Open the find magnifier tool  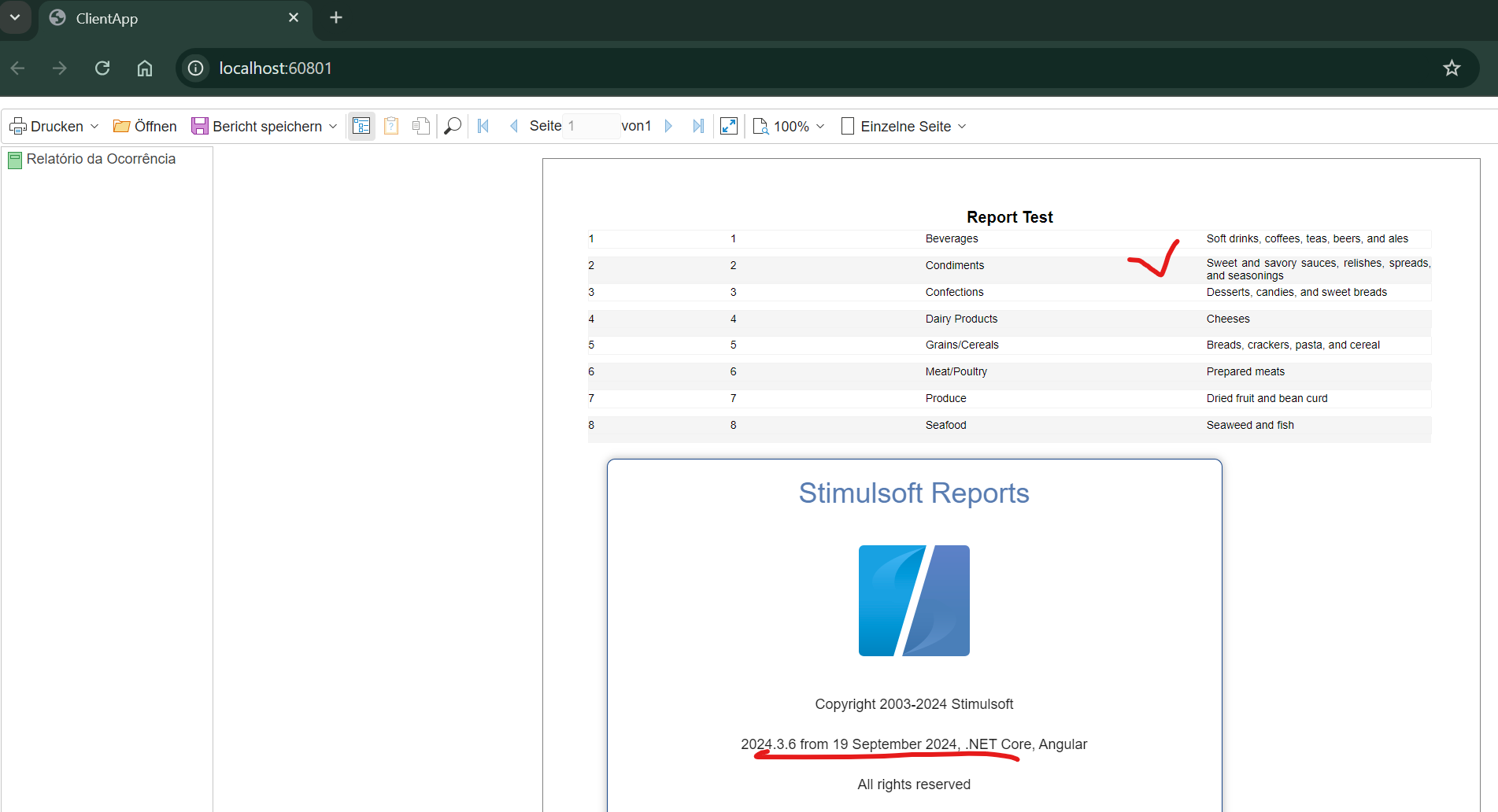(453, 126)
